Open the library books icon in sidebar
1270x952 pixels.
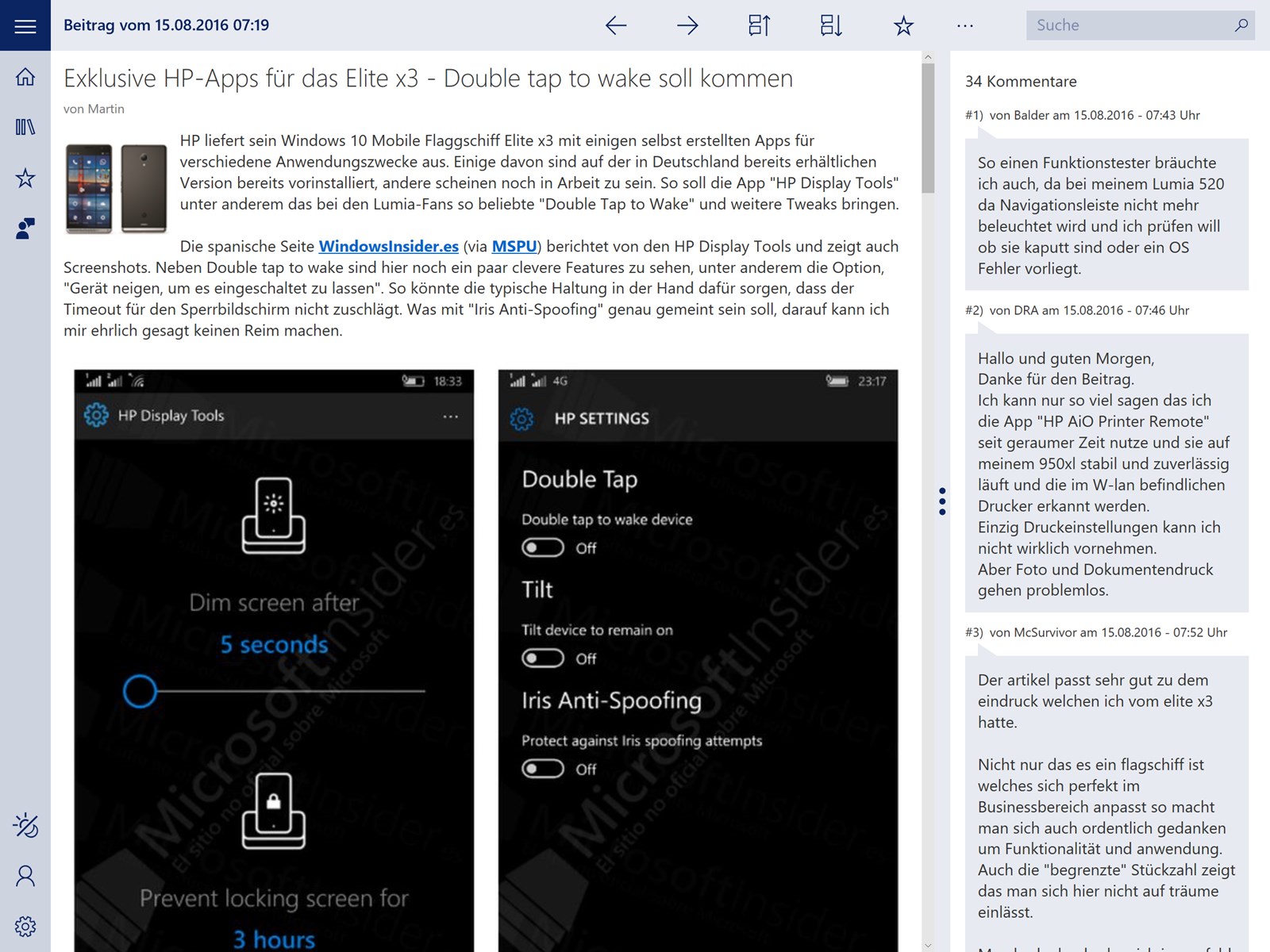pos(25,127)
